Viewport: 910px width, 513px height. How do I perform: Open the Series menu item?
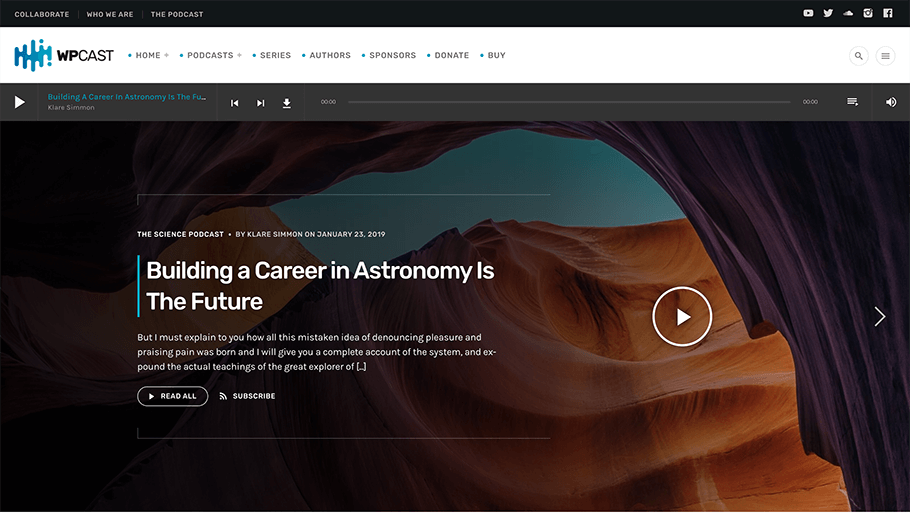click(x=275, y=55)
